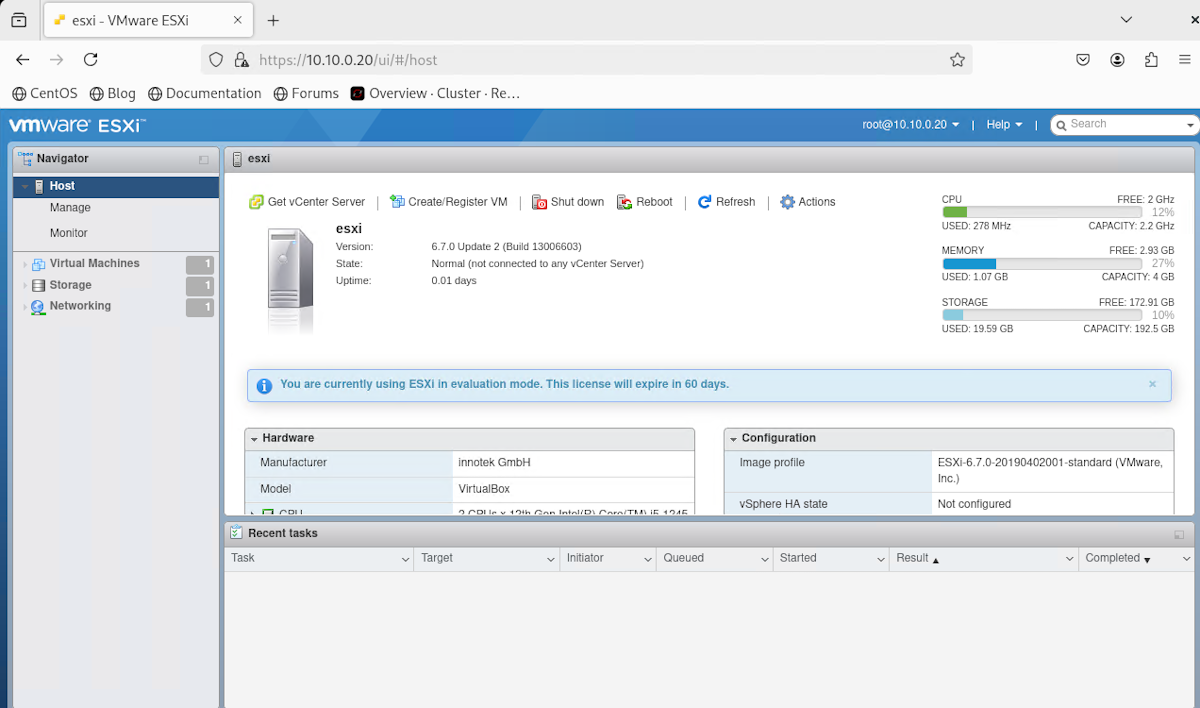The image size is (1200, 708).
Task: Click the Shut down icon
Action: coord(539,202)
